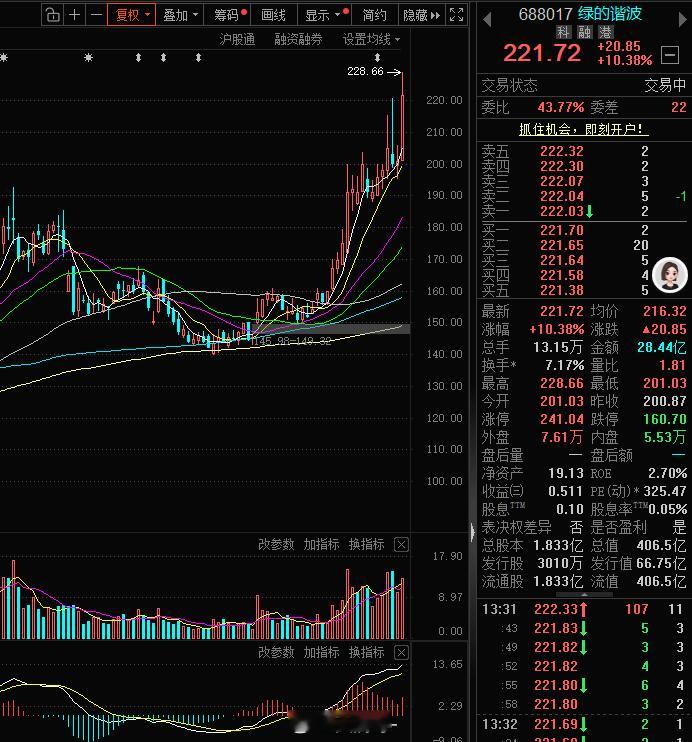This screenshot has width=692, height=742.
Task: Click the lock icon in chart toolbar
Action: [53, 15]
